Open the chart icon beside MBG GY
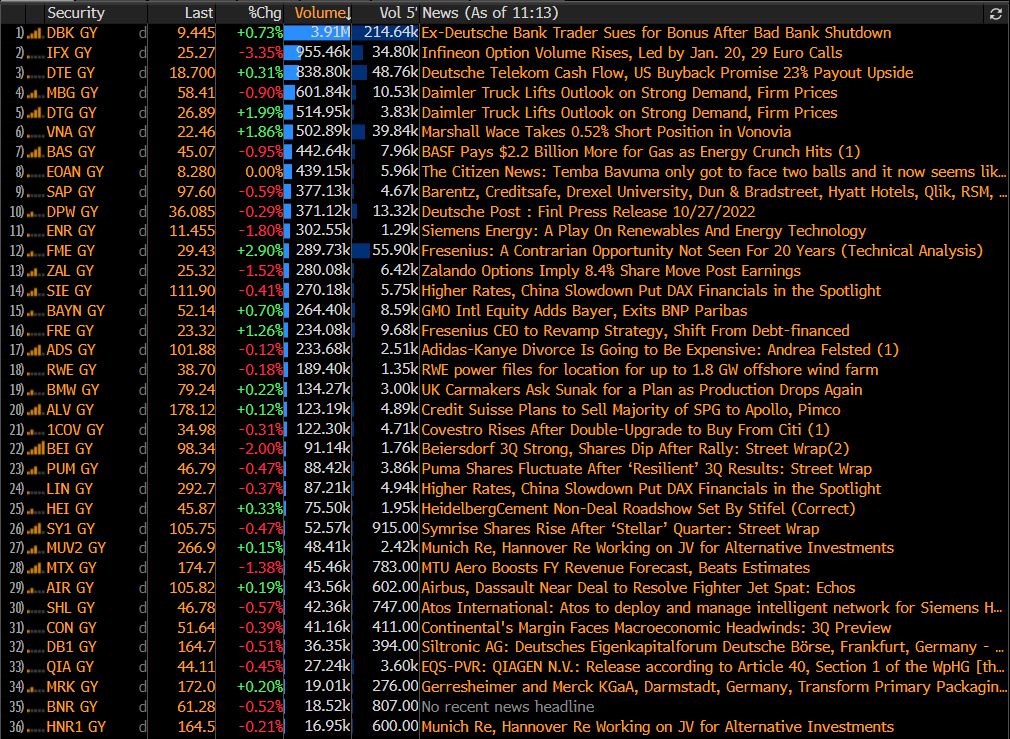Screen dimensions: 1010x739 [35, 93]
